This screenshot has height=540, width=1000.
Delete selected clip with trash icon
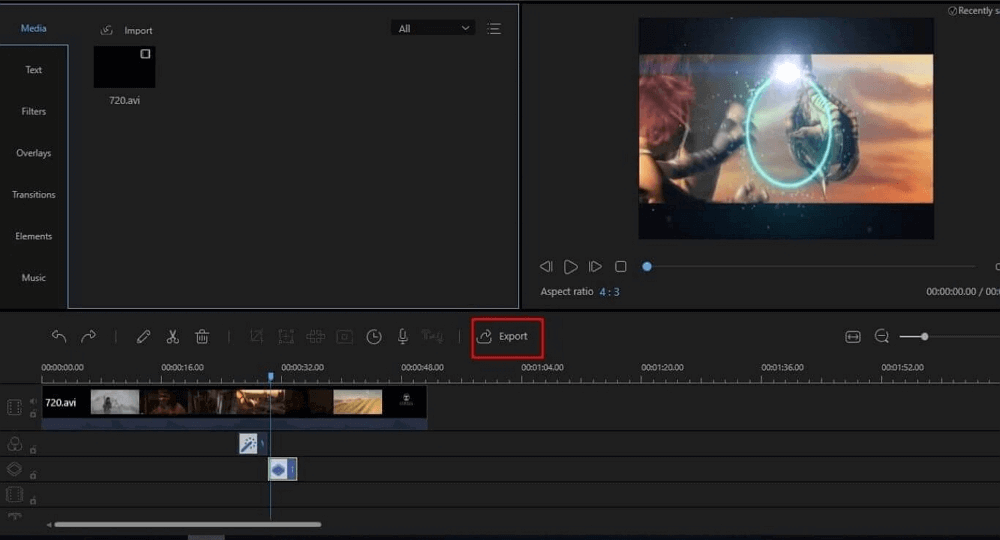tap(202, 337)
